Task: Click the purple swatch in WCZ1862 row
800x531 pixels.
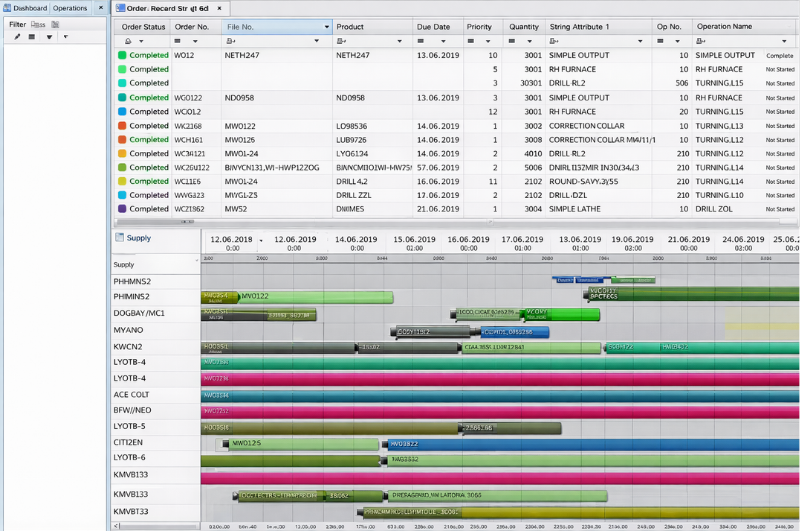Action: 122,209
